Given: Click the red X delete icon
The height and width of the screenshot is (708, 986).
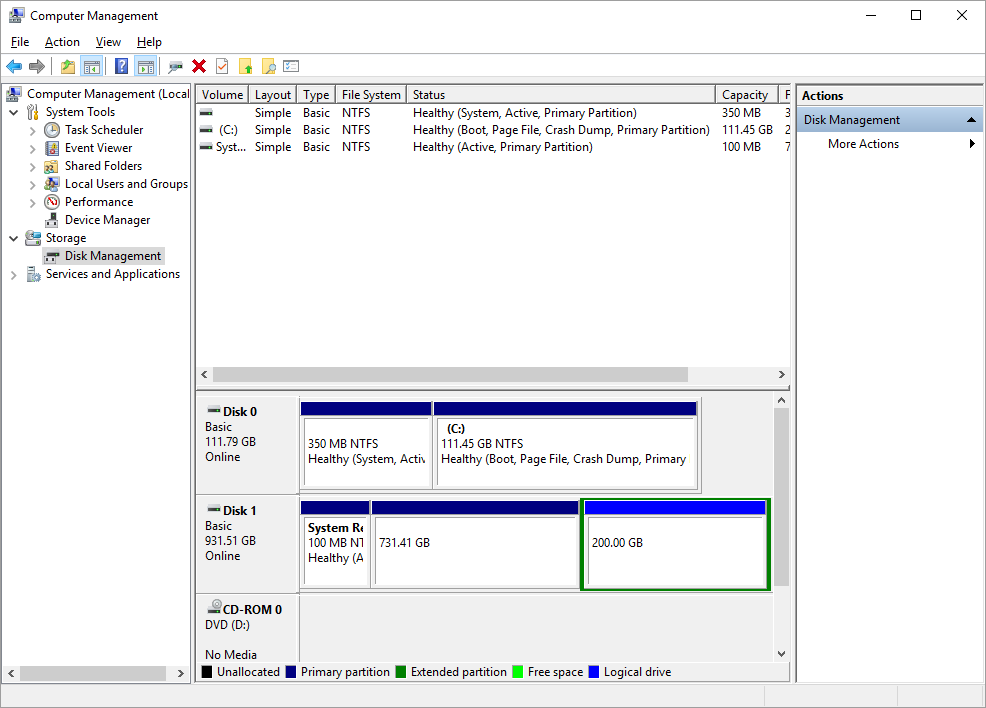Looking at the screenshot, I should coord(199,66).
